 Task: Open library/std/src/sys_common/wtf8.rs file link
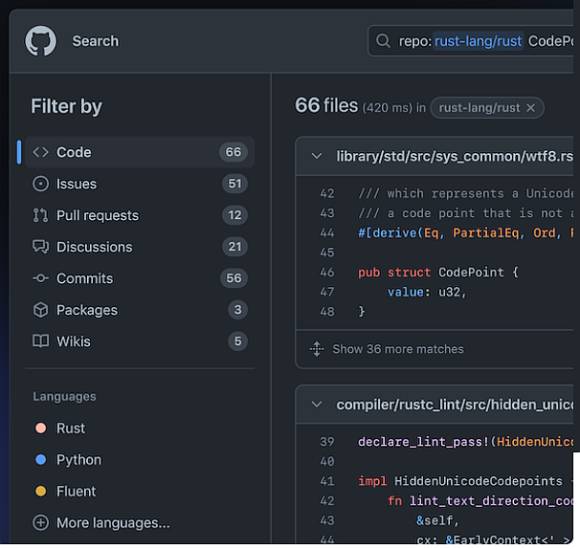(455, 156)
